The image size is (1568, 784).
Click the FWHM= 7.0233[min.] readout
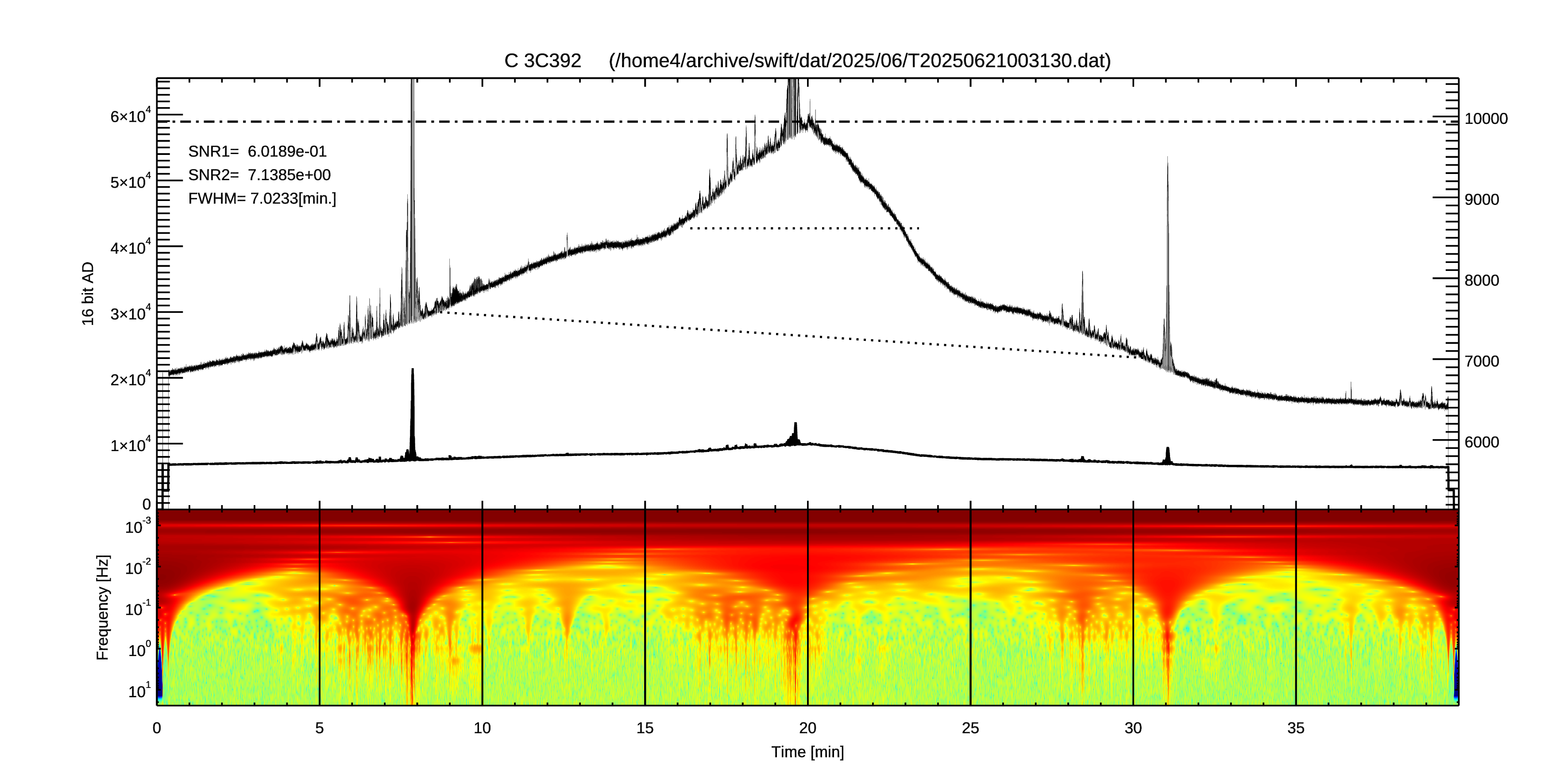pos(262,198)
